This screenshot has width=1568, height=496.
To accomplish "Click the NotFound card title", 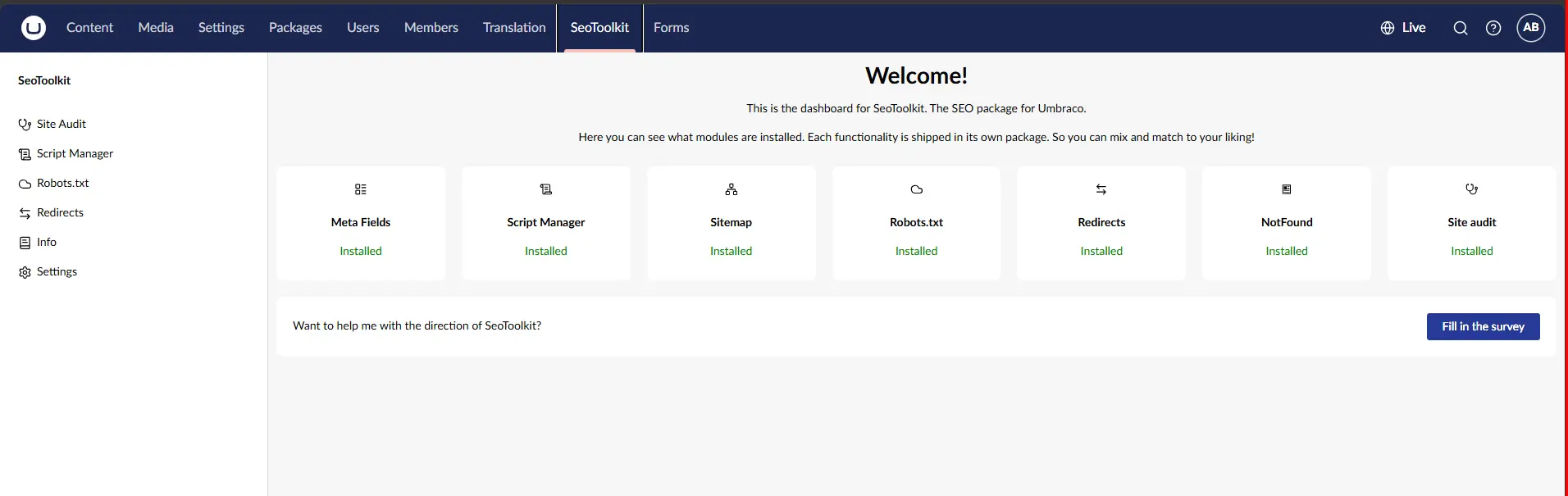I will 1287,222.
